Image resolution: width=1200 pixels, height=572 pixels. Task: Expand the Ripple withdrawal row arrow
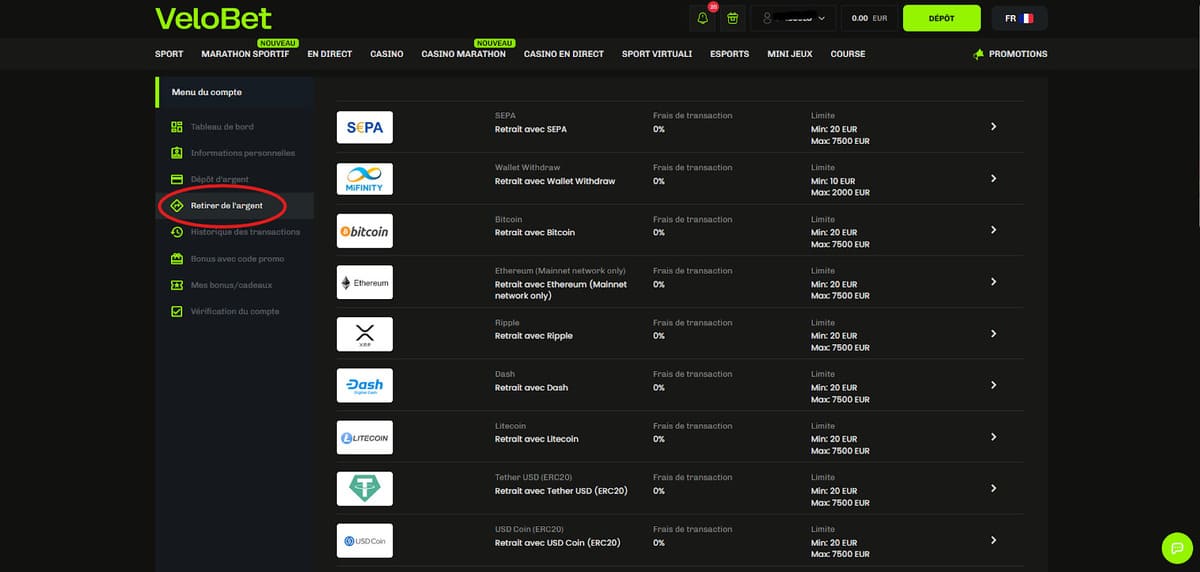click(993, 334)
